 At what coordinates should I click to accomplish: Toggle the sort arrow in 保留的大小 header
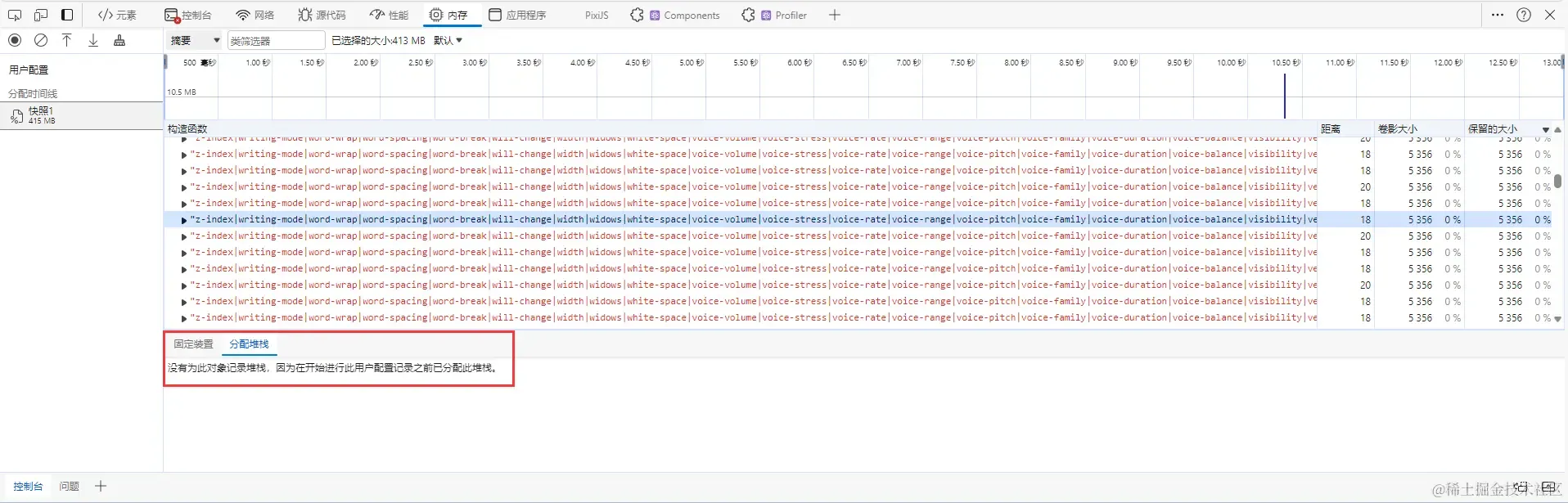(1546, 130)
